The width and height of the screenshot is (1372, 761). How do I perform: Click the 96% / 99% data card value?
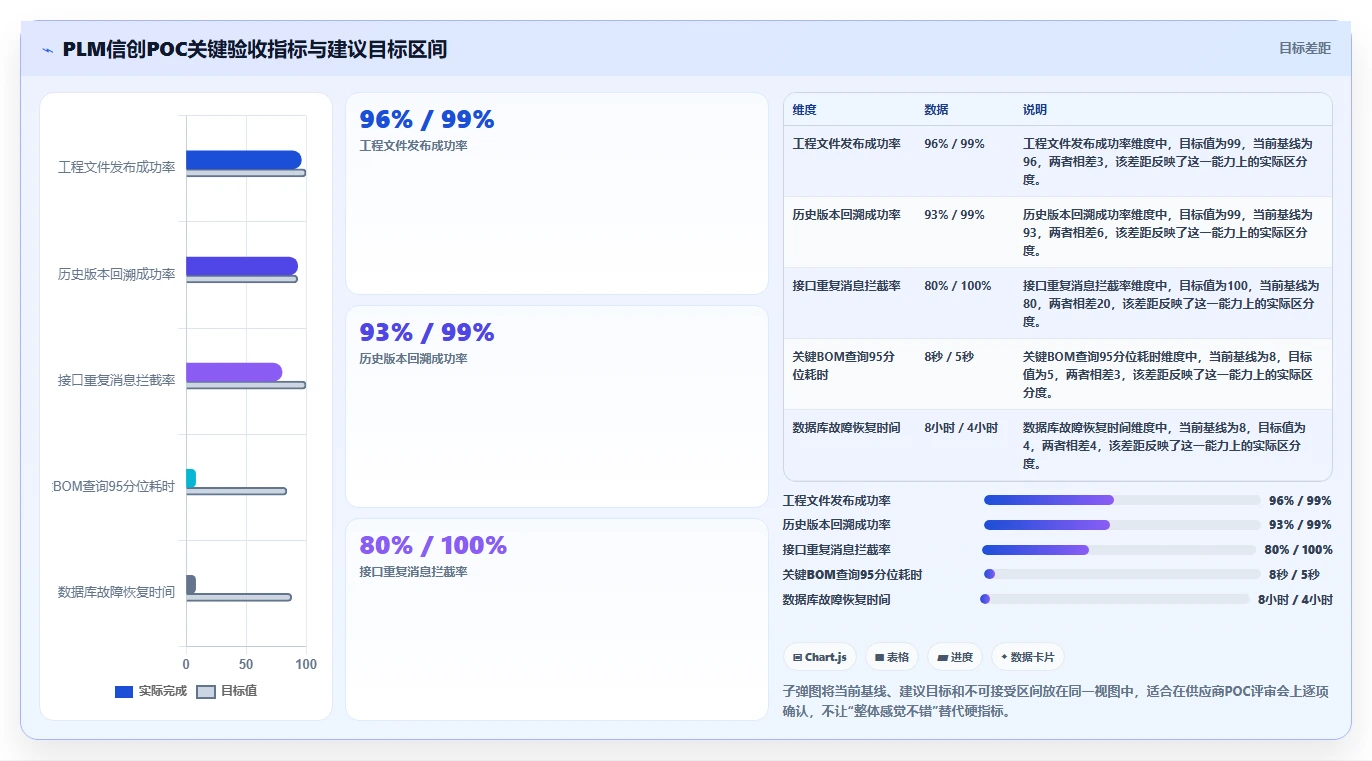click(427, 120)
